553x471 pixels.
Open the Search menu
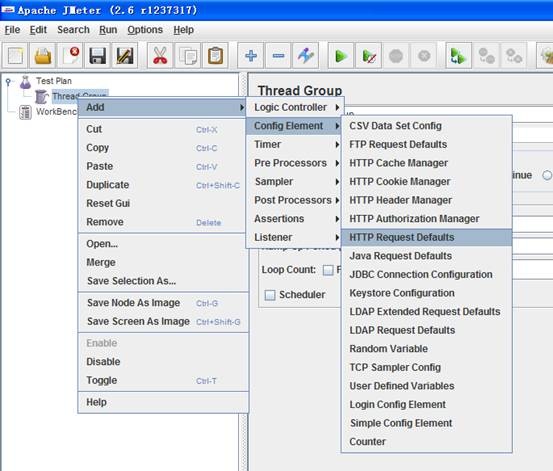[x=73, y=30]
